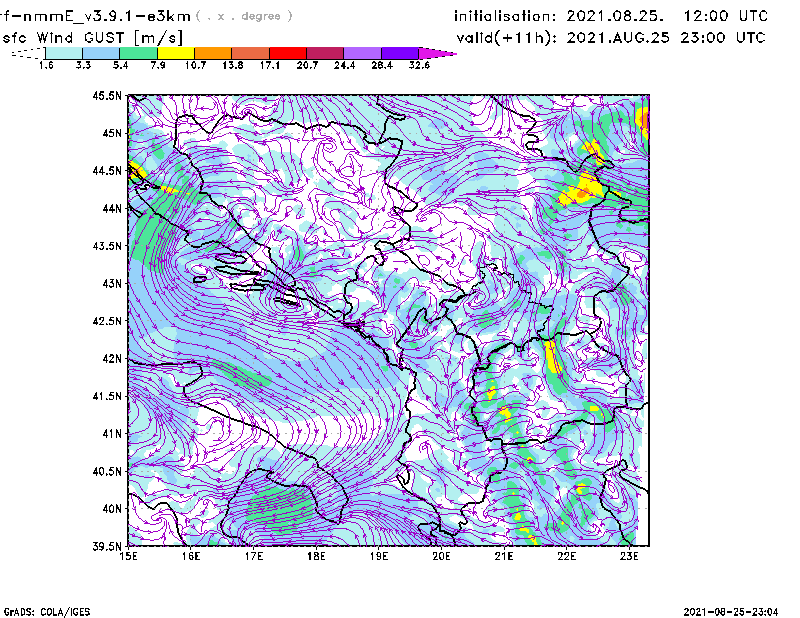Click the '24.4' colorbar value
800x618 pixels.
pyautogui.click(x=344, y=65)
